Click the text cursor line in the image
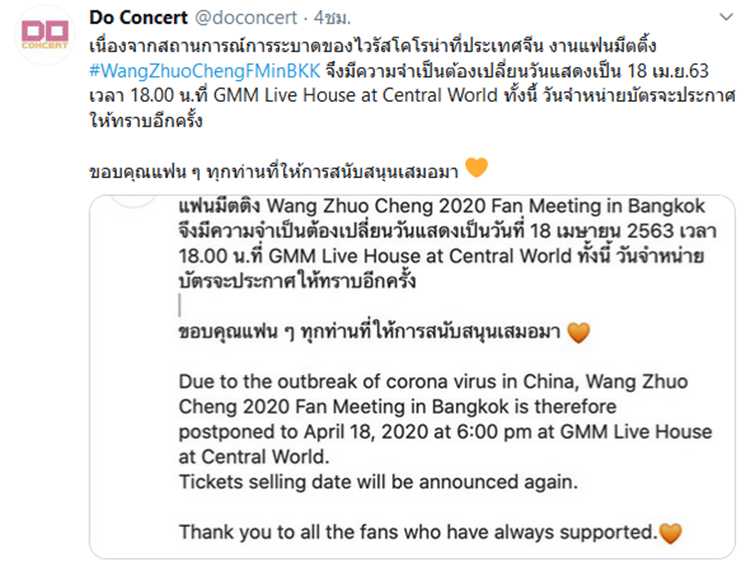 (x=179, y=306)
